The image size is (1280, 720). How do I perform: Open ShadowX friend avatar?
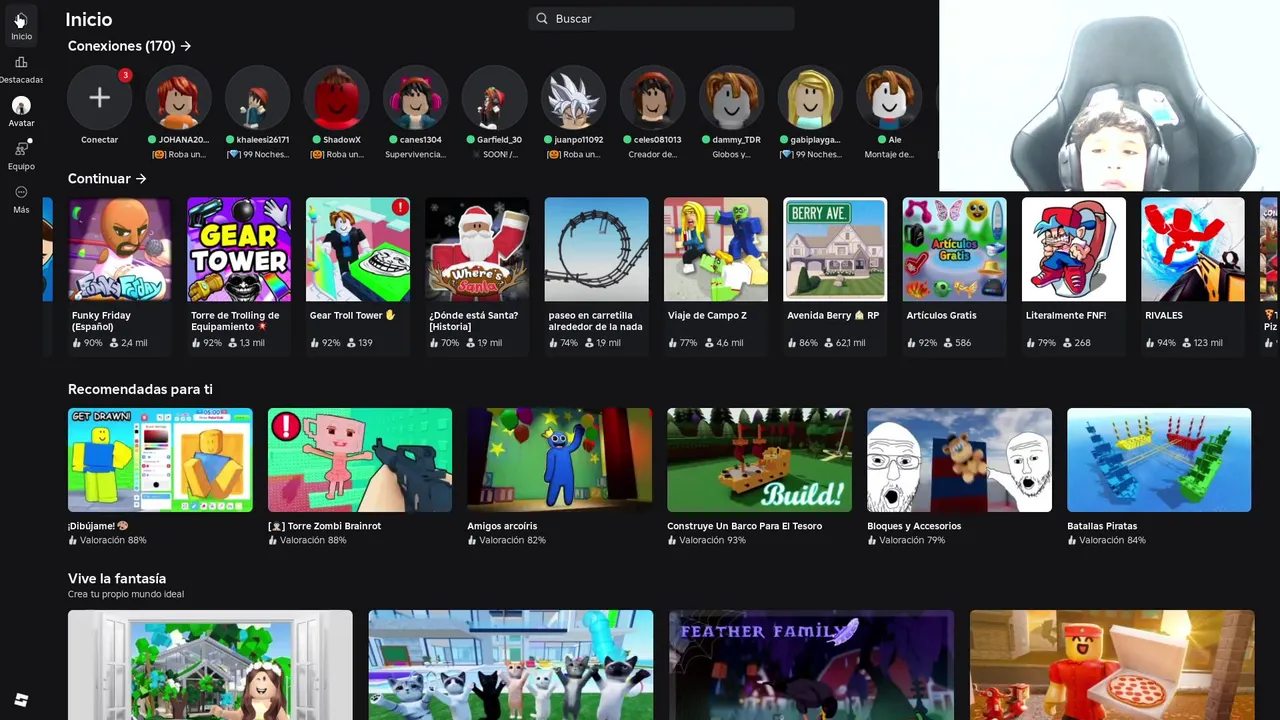337,97
